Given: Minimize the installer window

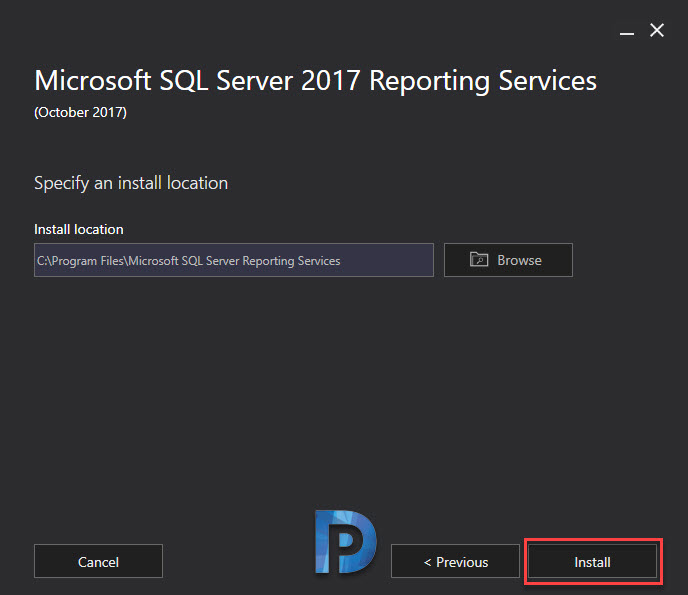Looking at the screenshot, I should coord(627,33).
